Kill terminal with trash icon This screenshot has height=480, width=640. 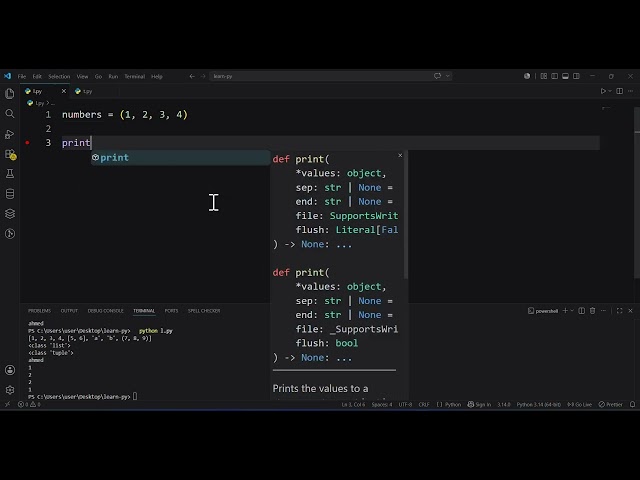pos(592,311)
